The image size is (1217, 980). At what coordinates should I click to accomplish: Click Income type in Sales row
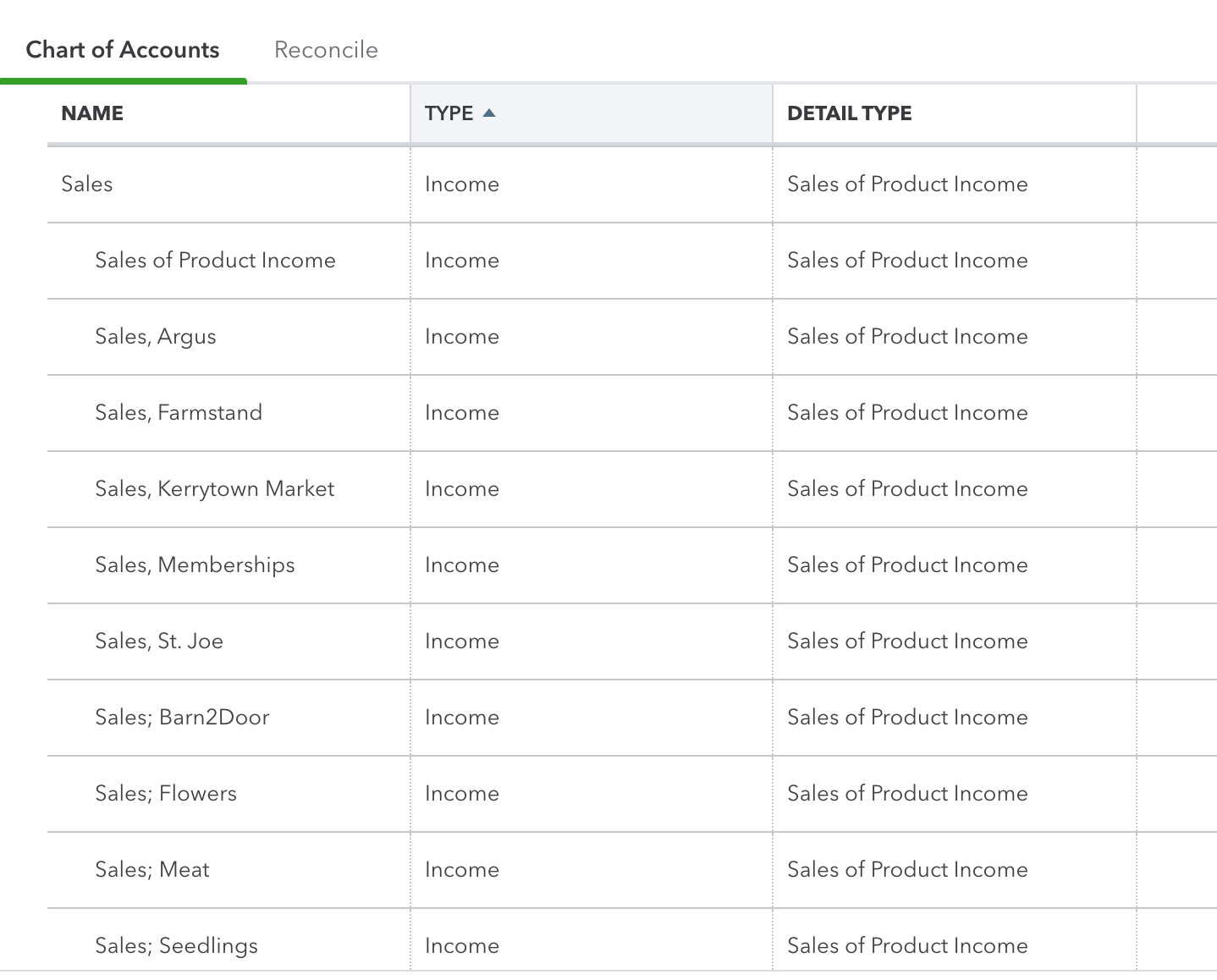pos(462,184)
